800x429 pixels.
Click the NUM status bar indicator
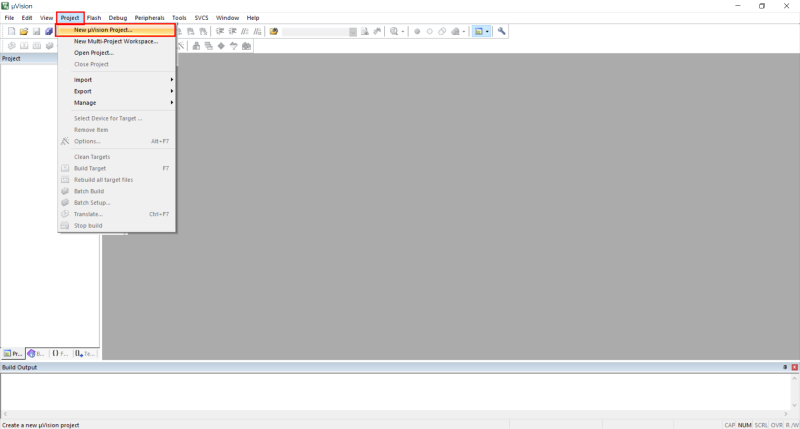pos(745,425)
